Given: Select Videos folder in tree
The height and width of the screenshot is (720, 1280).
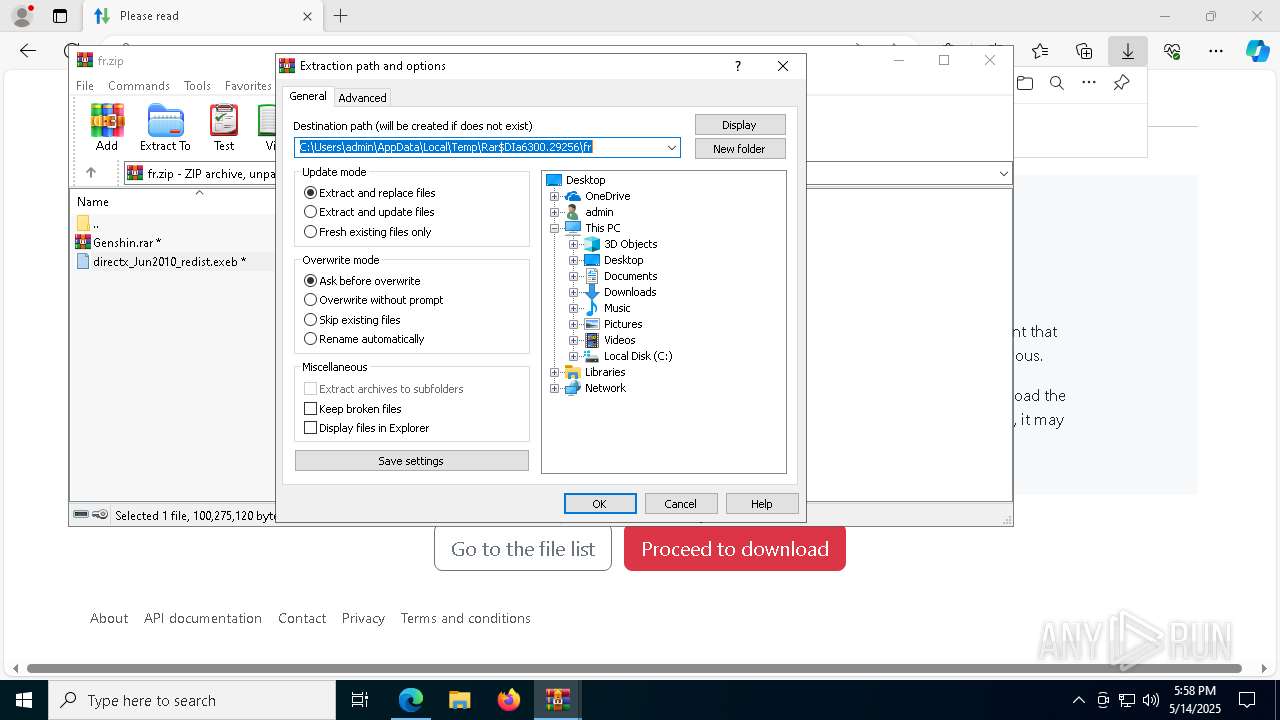Looking at the screenshot, I should (619, 340).
